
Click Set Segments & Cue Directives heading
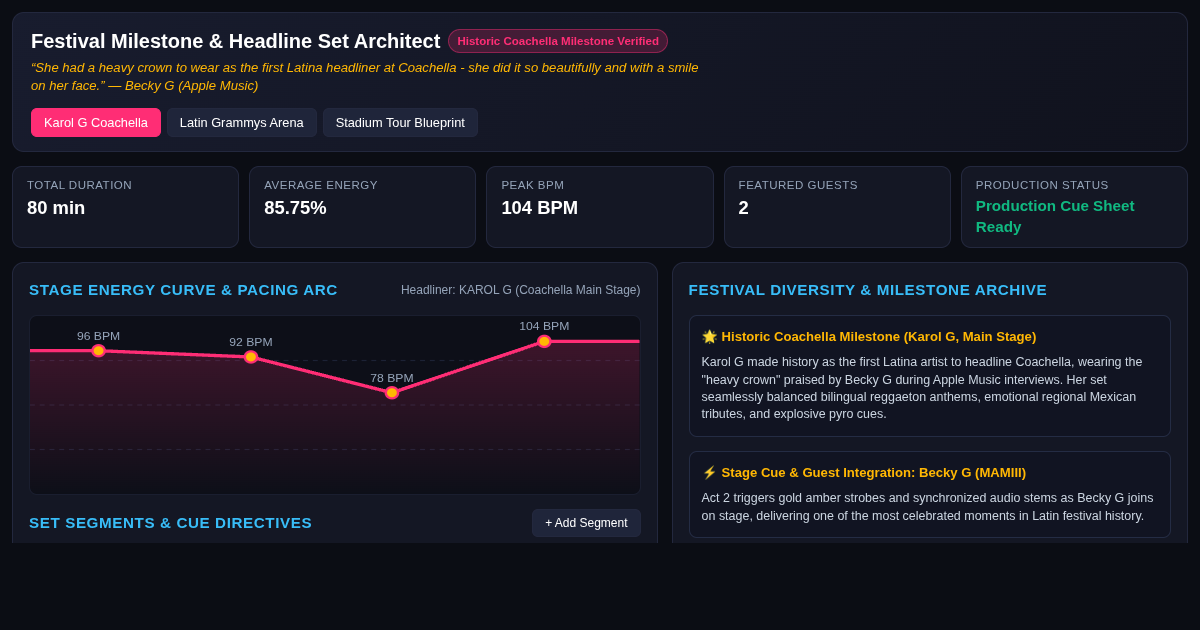point(170,523)
